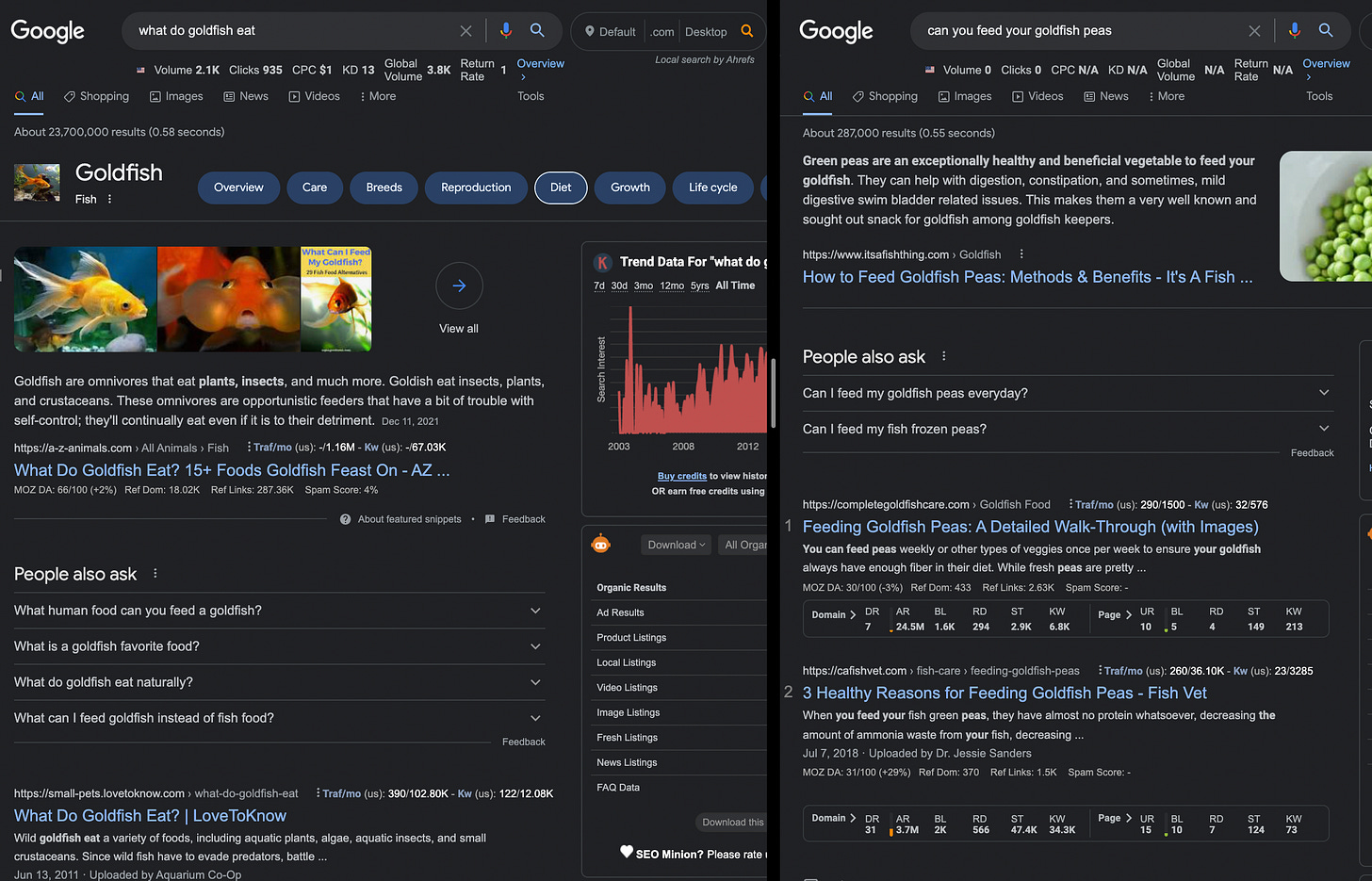Open Shopping tab in right window
The width and height of the screenshot is (1372, 881).
(x=885, y=96)
